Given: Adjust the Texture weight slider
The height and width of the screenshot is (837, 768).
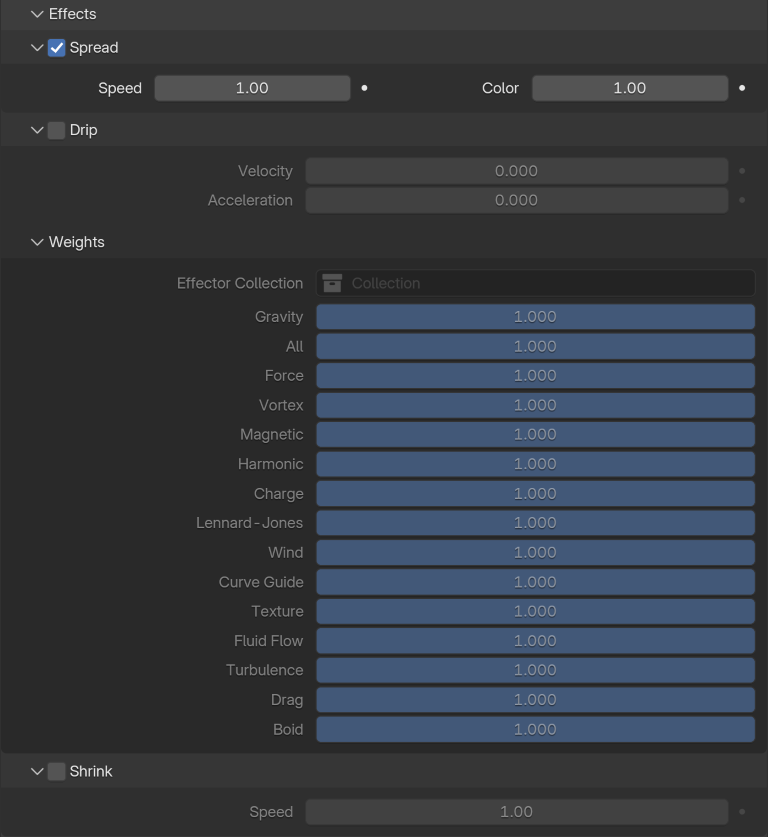Looking at the screenshot, I should [x=535, y=611].
